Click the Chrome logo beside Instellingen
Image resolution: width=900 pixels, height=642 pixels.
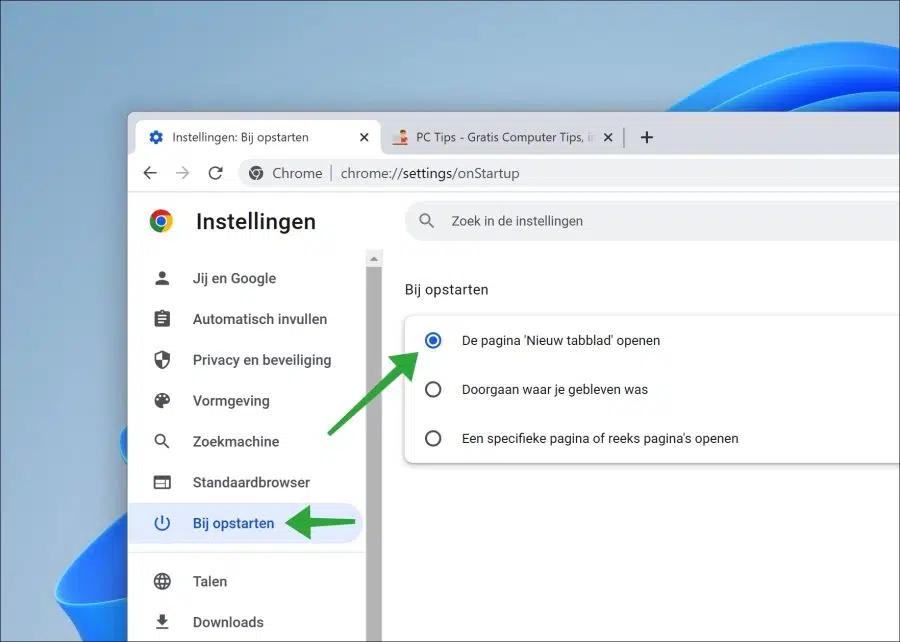(161, 221)
